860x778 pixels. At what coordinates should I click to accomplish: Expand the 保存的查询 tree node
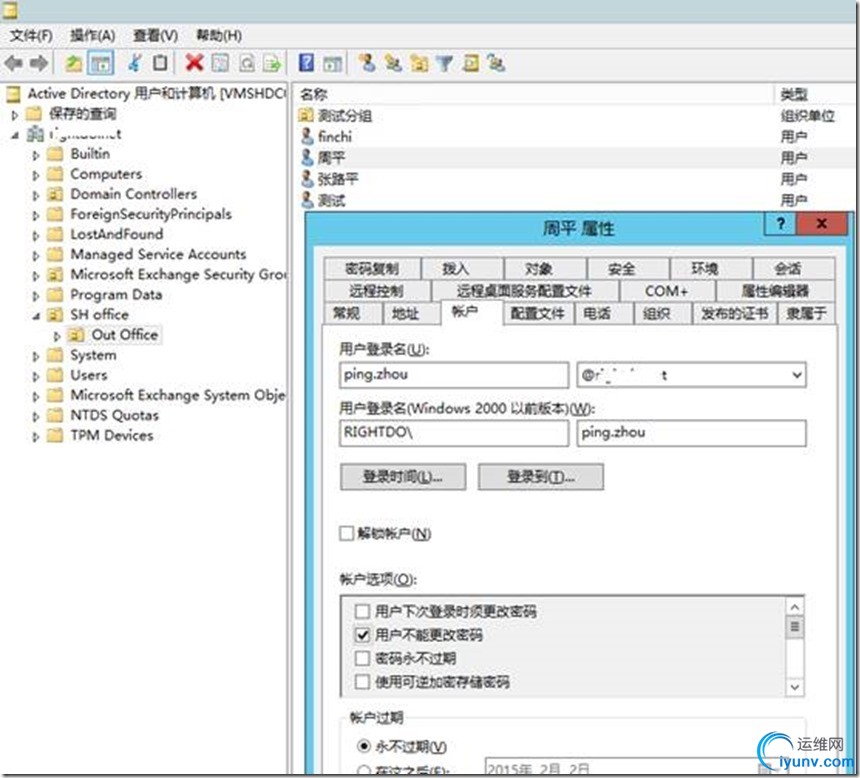coord(15,115)
